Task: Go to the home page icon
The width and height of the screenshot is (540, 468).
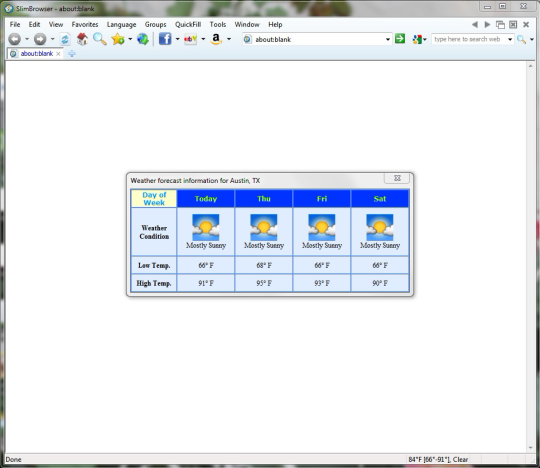Action: pos(82,39)
